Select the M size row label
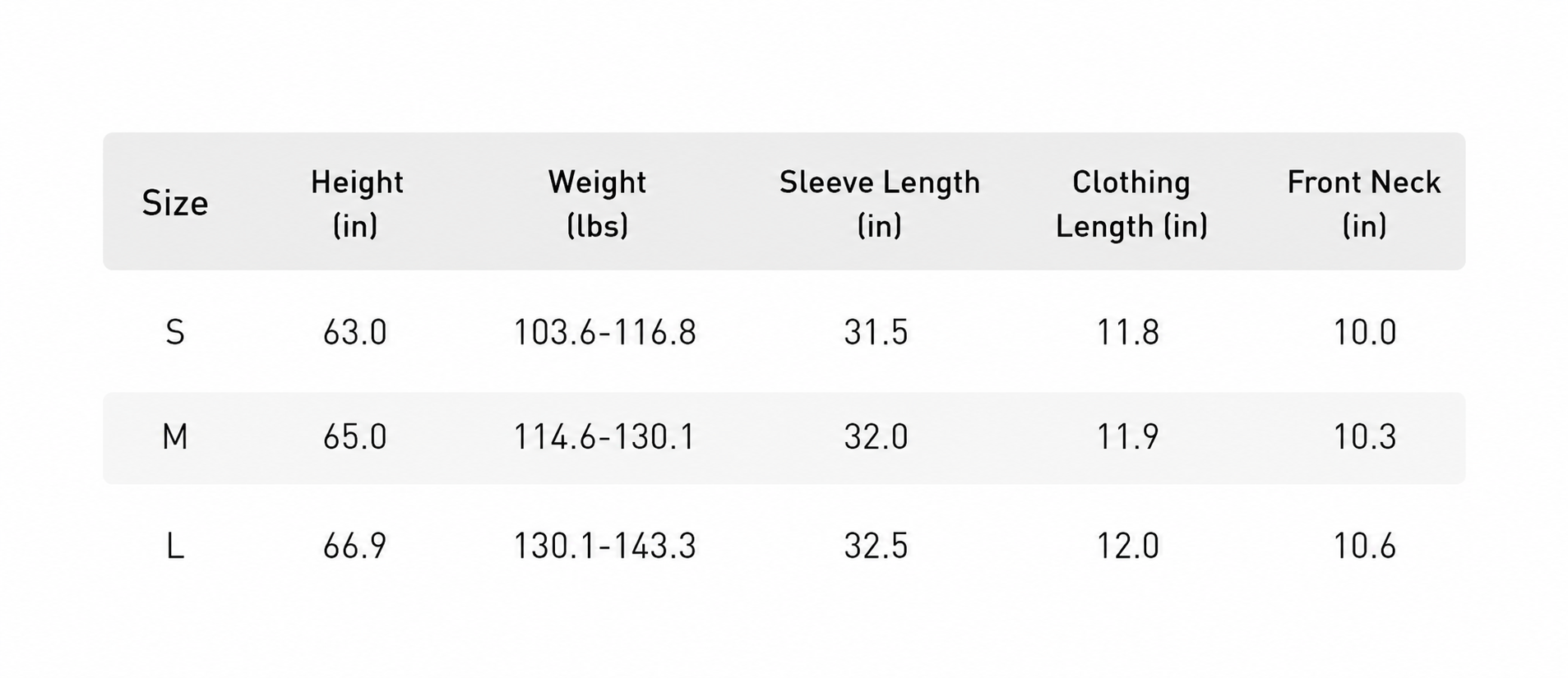Viewport: 1568px width, 678px height. point(174,436)
